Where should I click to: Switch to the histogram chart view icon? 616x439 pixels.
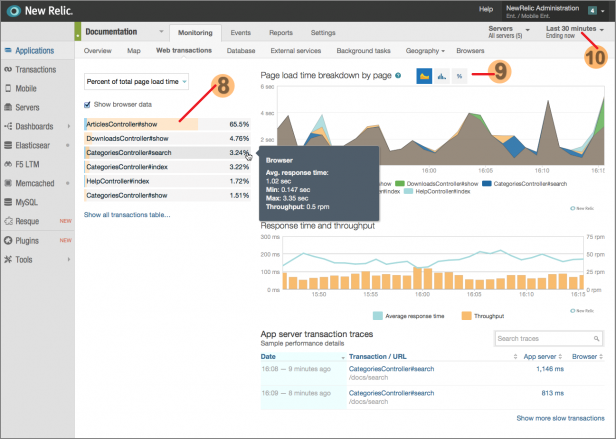[441, 76]
